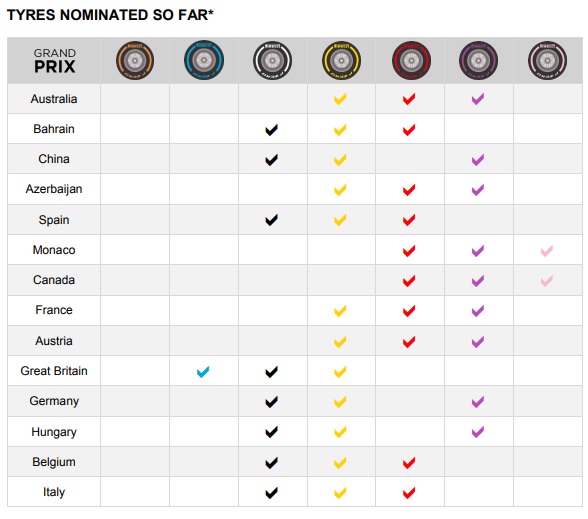Click the red checkmark in Spain row

click(x=409, y=220)
